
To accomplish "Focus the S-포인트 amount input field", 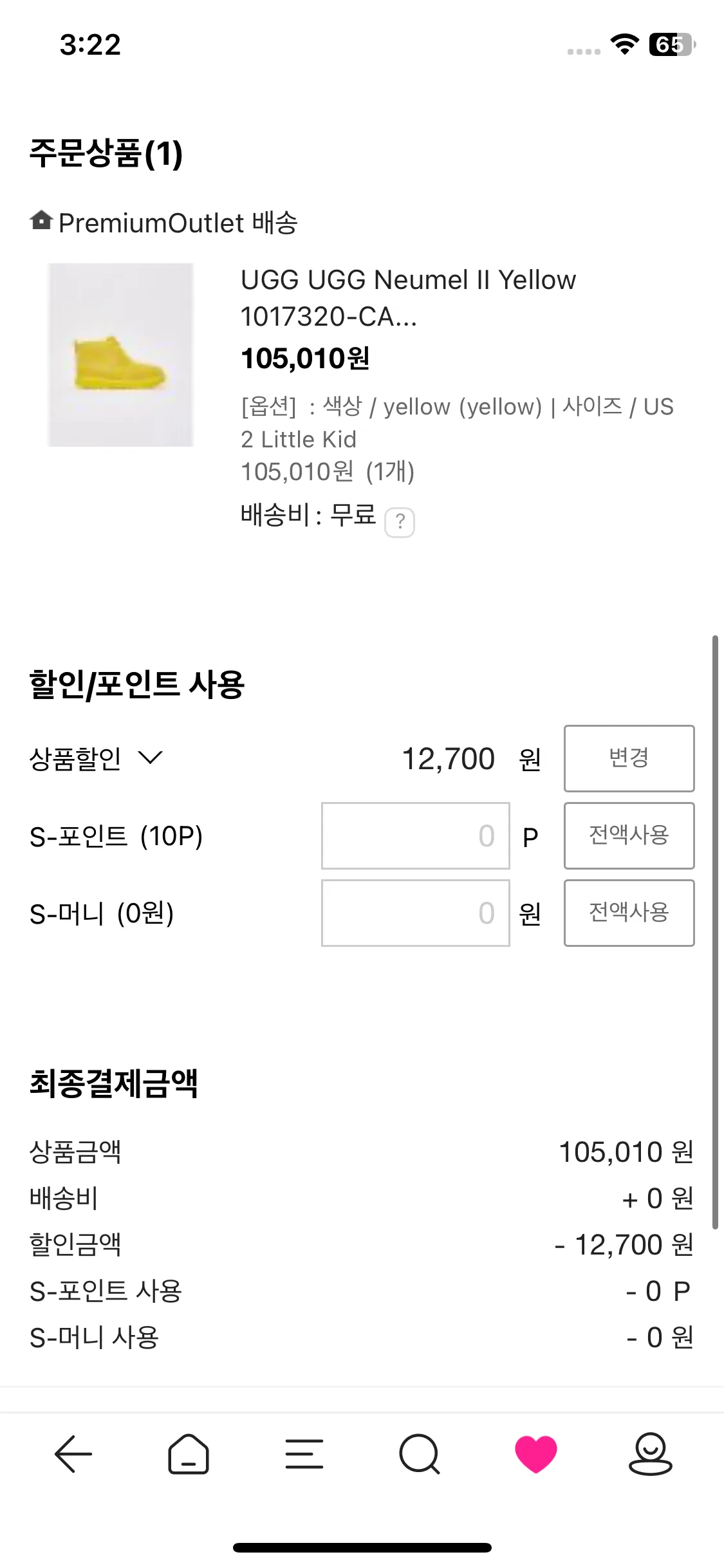I will pos(415,835).
